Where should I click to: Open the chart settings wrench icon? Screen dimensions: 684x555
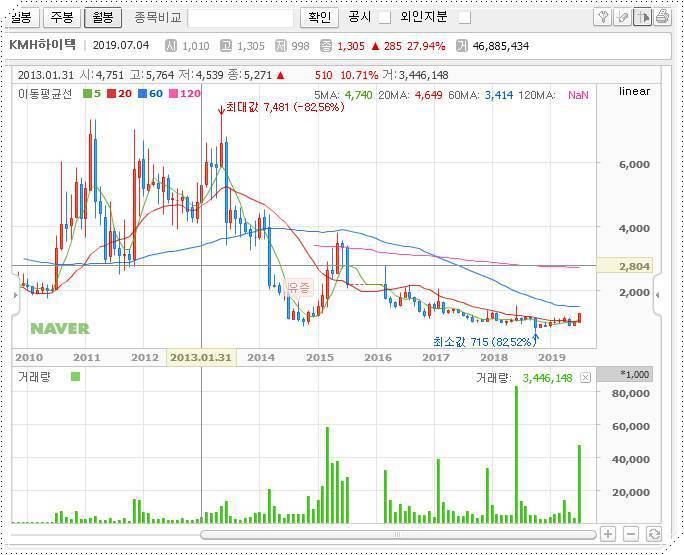pos(603,17)
